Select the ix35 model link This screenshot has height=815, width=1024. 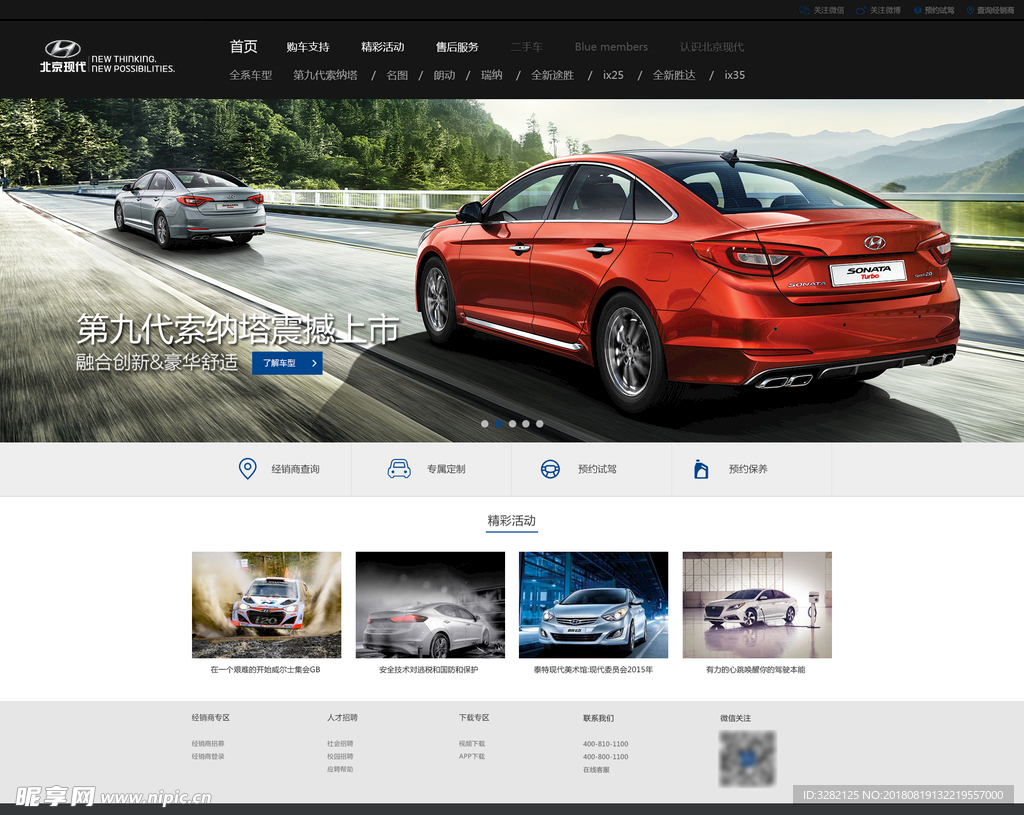point(735,75)
